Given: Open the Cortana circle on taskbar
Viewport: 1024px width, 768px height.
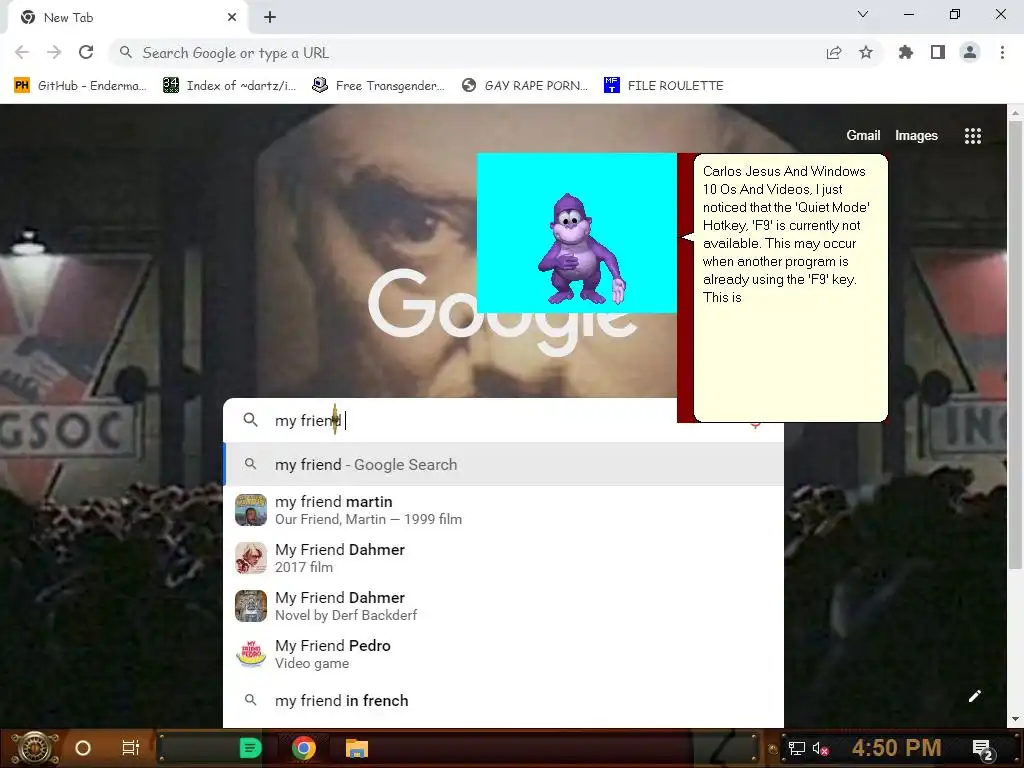Looking at the screenshot, I should (x=83, y=748).
